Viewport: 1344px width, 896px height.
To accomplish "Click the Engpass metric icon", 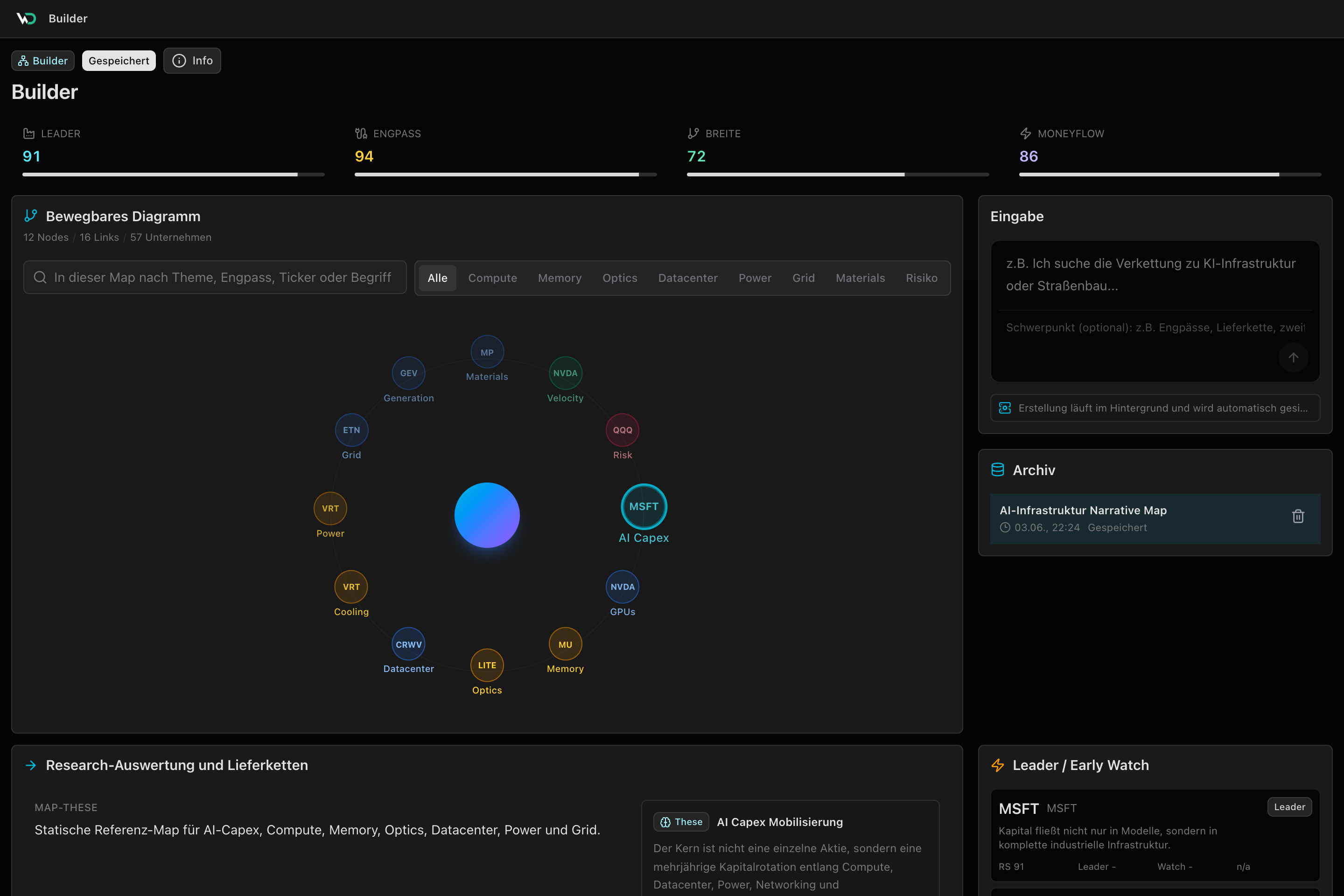I will (x=361, y=134).
